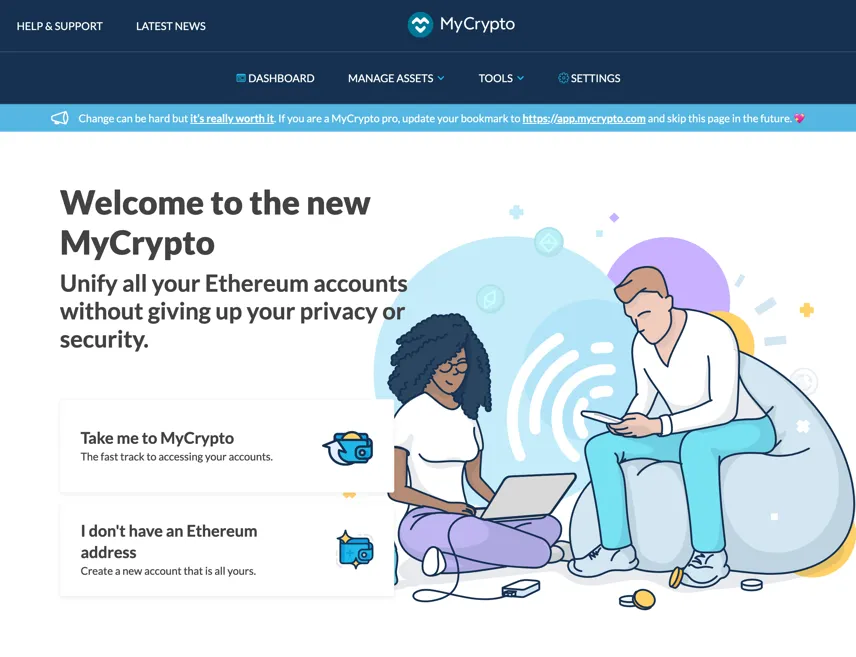The image size is (856, 657).
Task: Click the sparkle wallet icon for new address
Action: point(355,550)
